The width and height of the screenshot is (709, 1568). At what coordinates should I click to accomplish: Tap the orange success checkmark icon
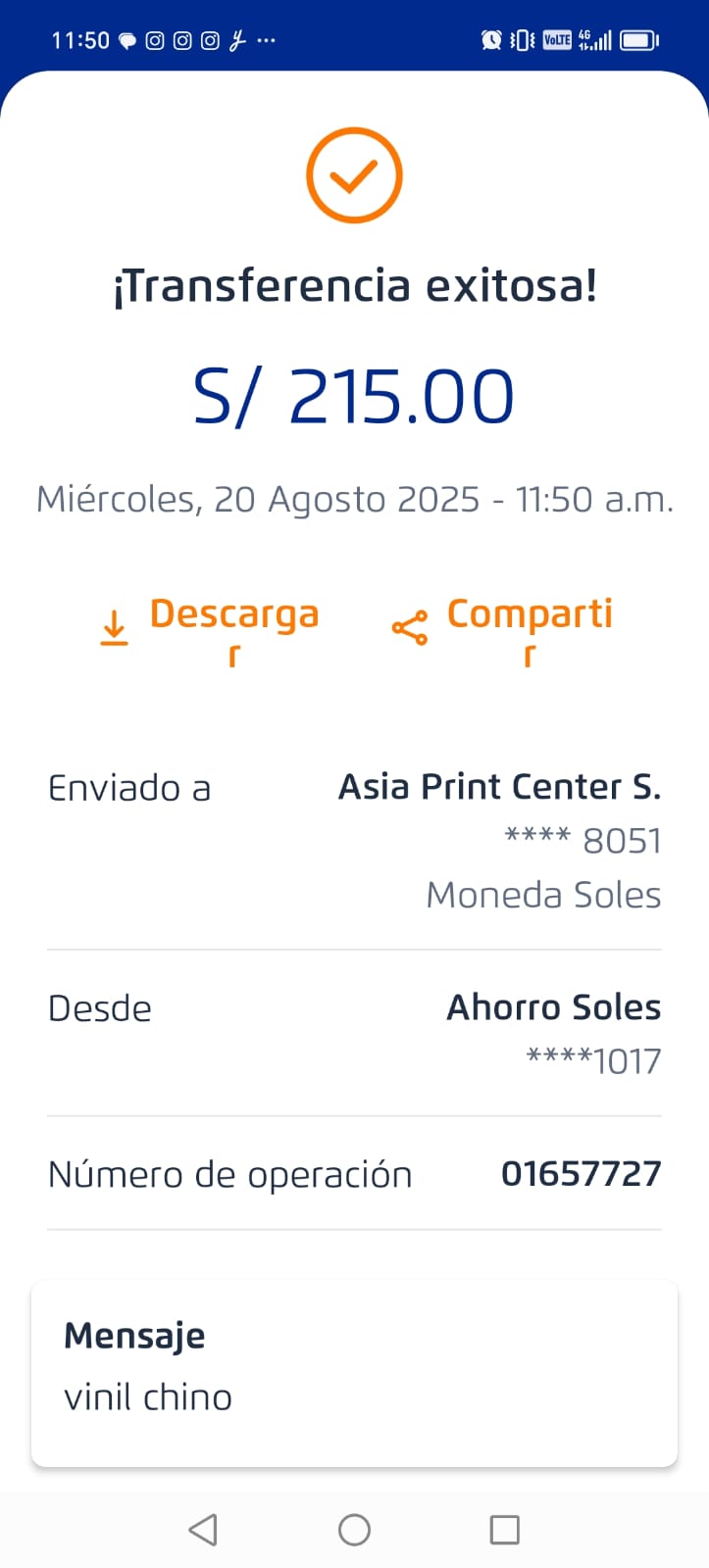pos(354,175)
